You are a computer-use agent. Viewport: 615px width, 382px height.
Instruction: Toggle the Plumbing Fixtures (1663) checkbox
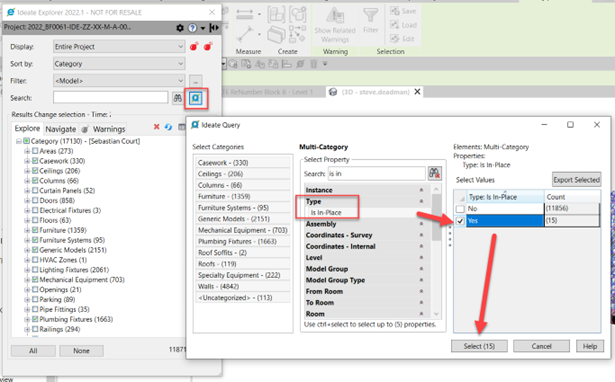click(x=35, y=319)
